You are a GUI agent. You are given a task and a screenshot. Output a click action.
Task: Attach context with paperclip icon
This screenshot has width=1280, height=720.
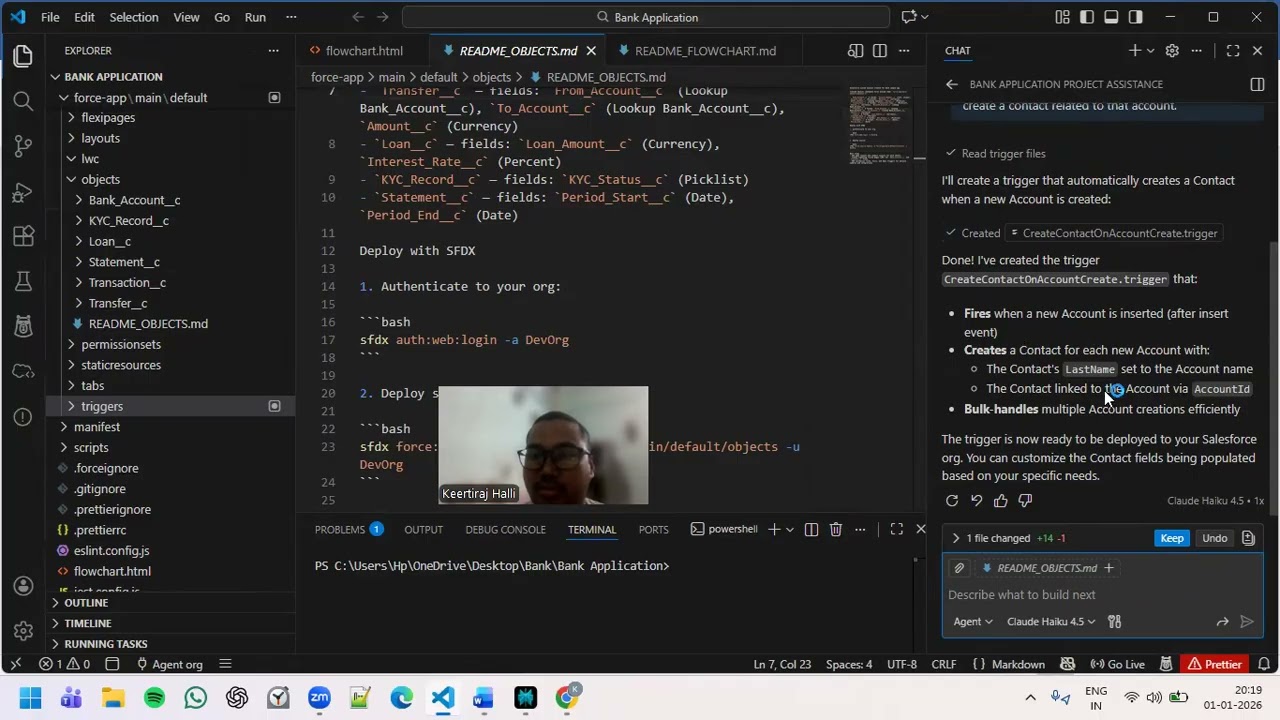(x=959, y=568)
